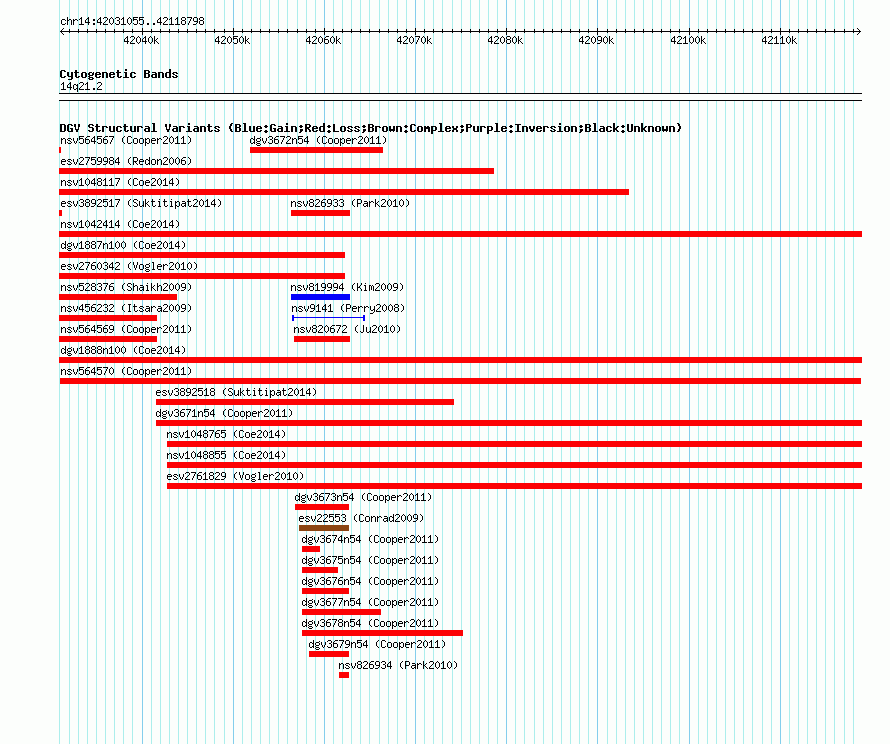Open the nsv826934 (Park2010) label
The height and width of the screenshot is (744, 890).
pyautogui.click(x=398, y=665)
